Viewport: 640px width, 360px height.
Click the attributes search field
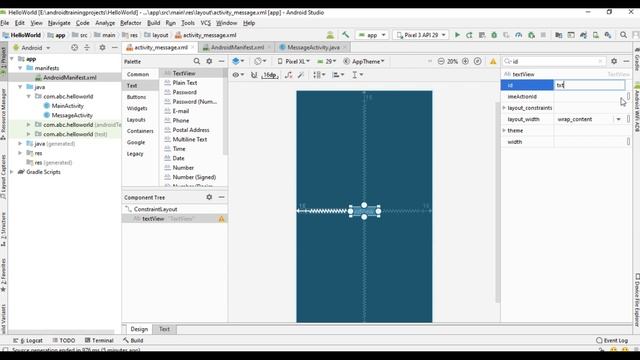[553, 61]
